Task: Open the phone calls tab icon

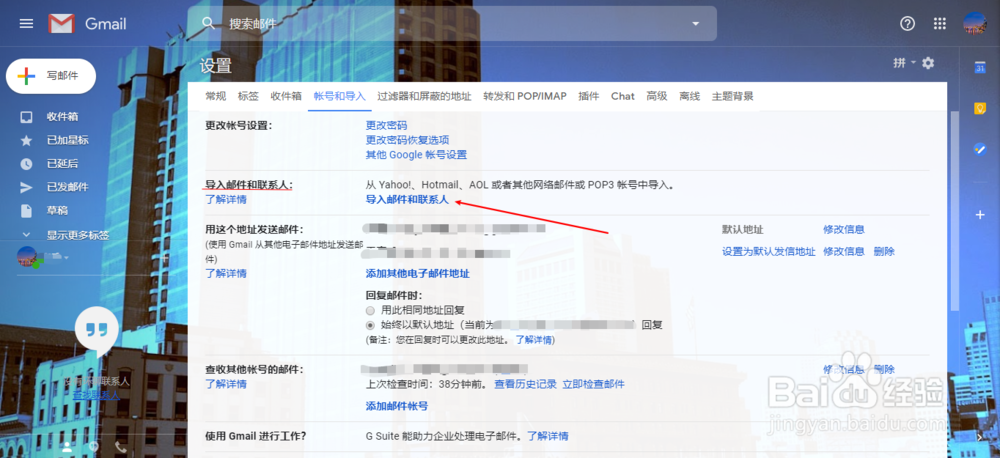Action: [x=120, y=447]
